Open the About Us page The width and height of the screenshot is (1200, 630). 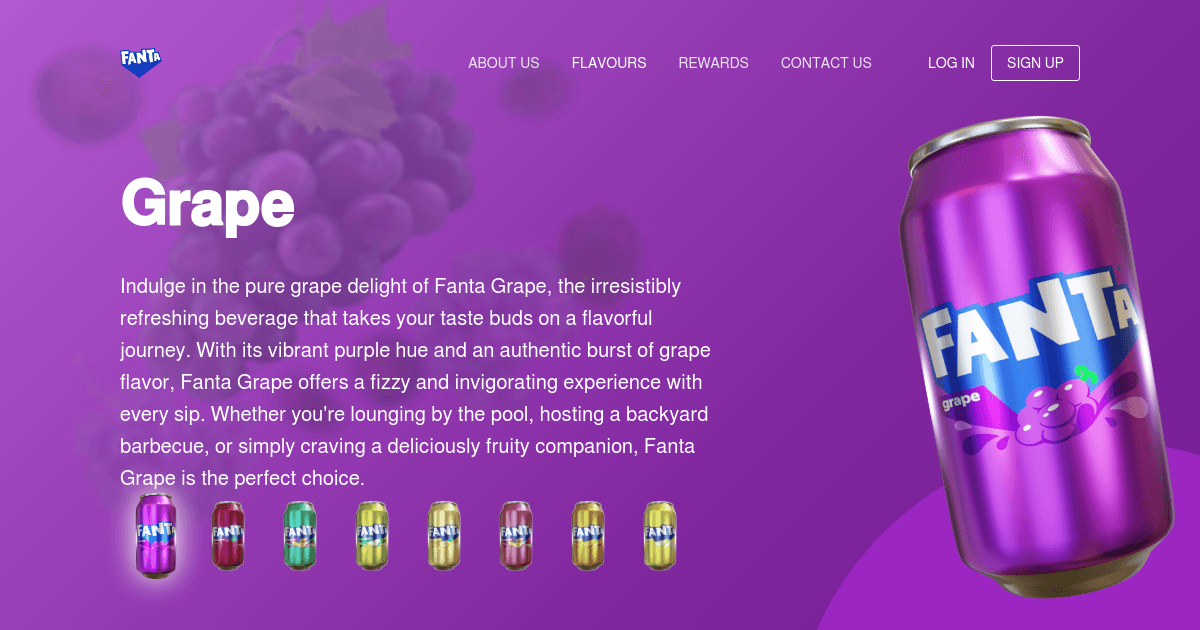coord(504,63)
